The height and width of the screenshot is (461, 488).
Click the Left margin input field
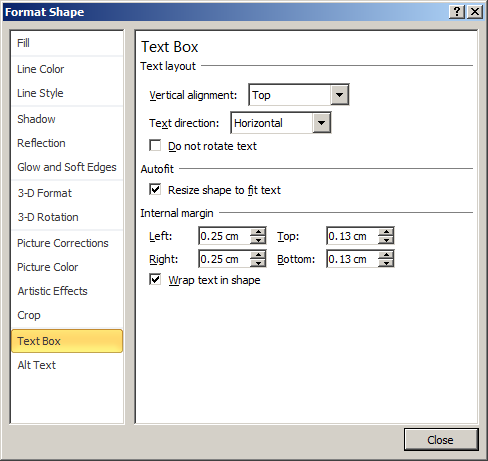tap(225, 236)
